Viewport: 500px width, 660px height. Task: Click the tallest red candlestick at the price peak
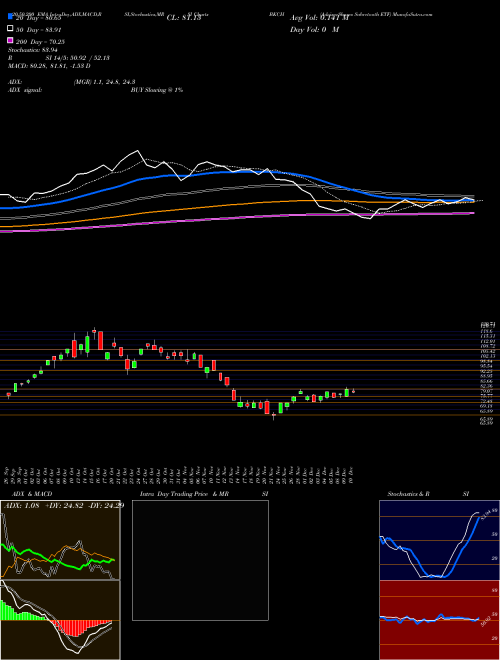click(x=101, y=340)
